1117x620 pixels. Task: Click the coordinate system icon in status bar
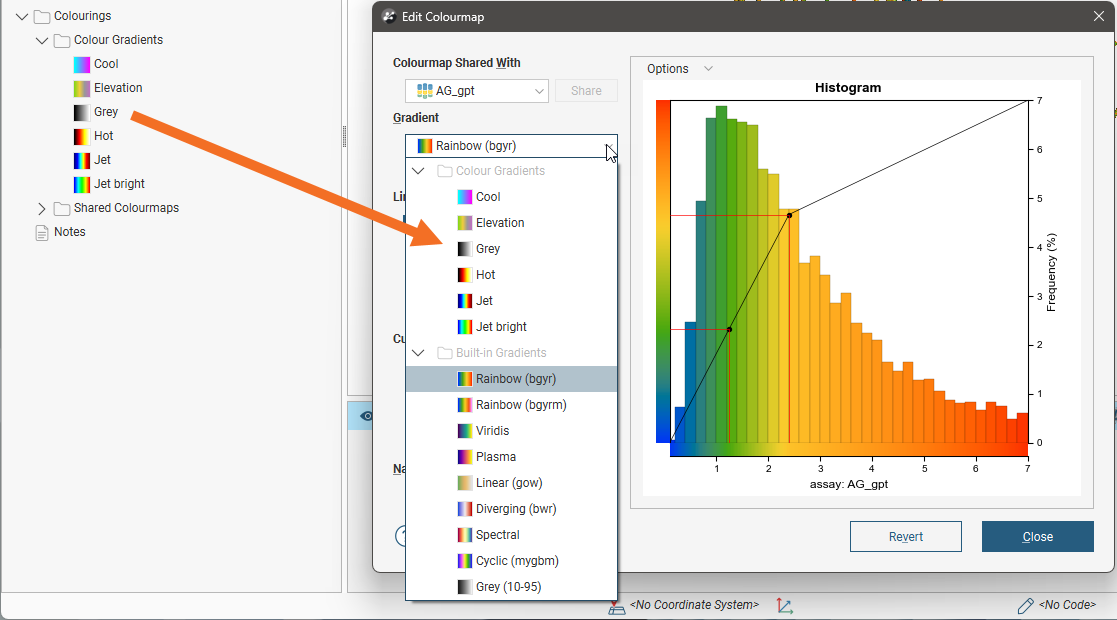[x=618, y=606]
